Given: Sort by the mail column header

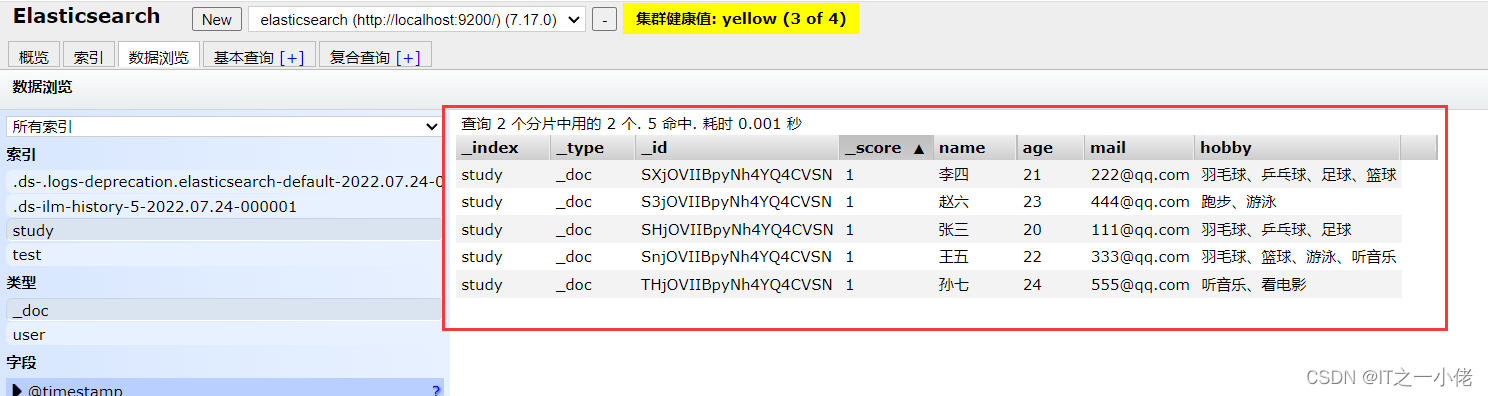Looking at the screenshot, I should coord(1140,147).
